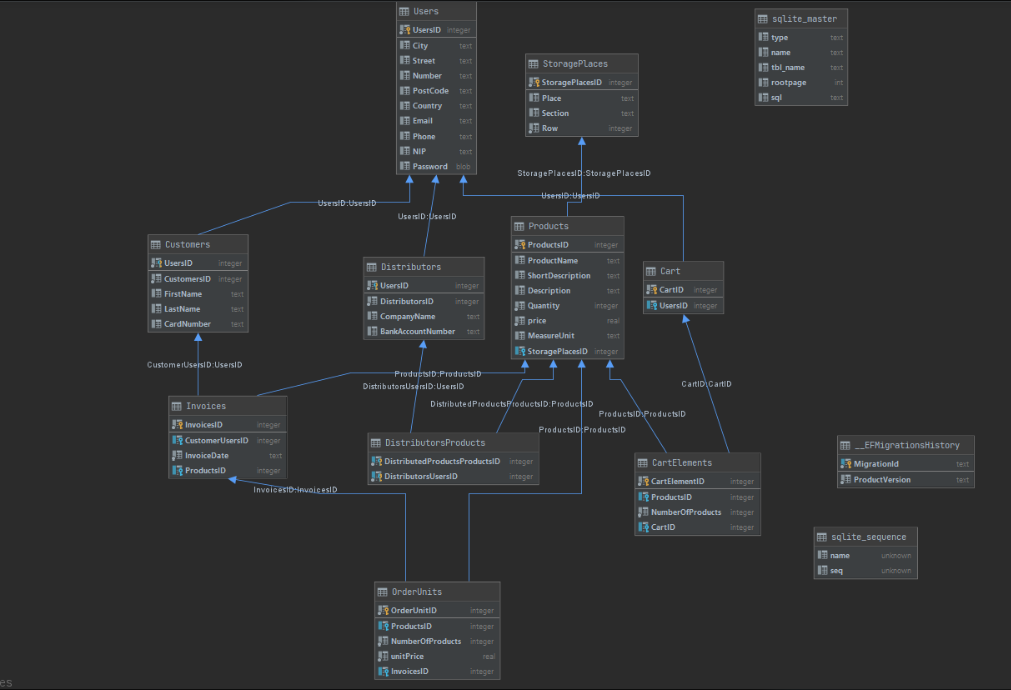This screenshot has height=690, width=1011.
Task: Select the CustomersID column in Customers
Action: click(198, 279)
